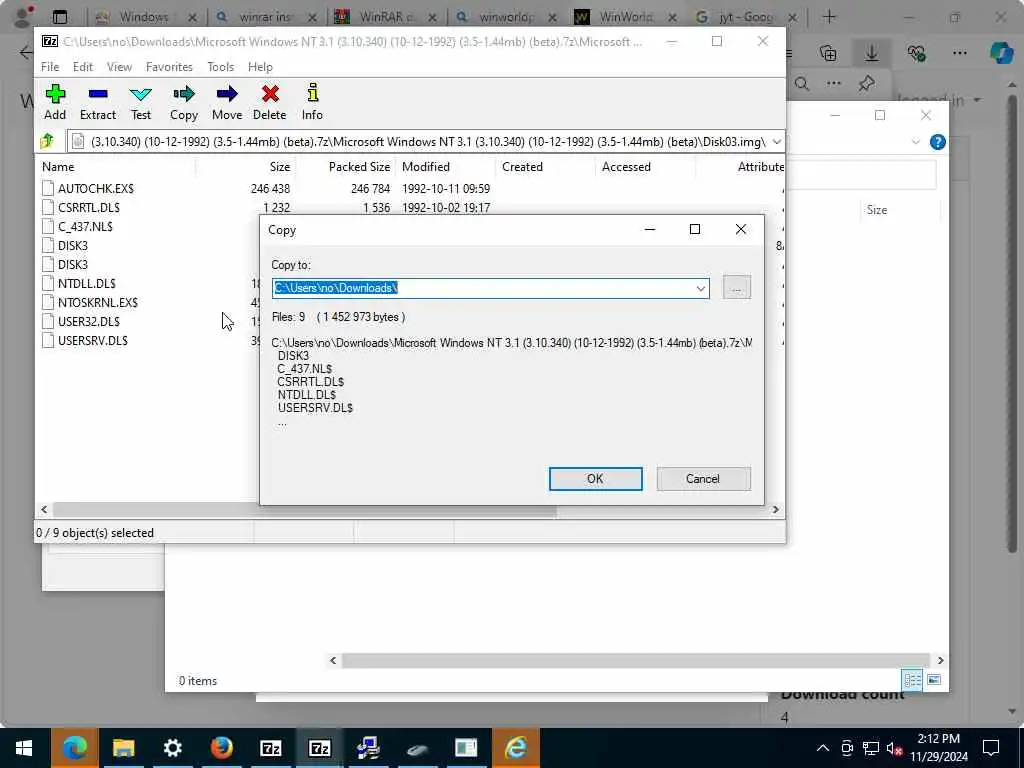Image resolution: width=1024 pixels, height=768 pixels.
Task: Browse for destination folder with the ... button
Action: click(737, 287)
